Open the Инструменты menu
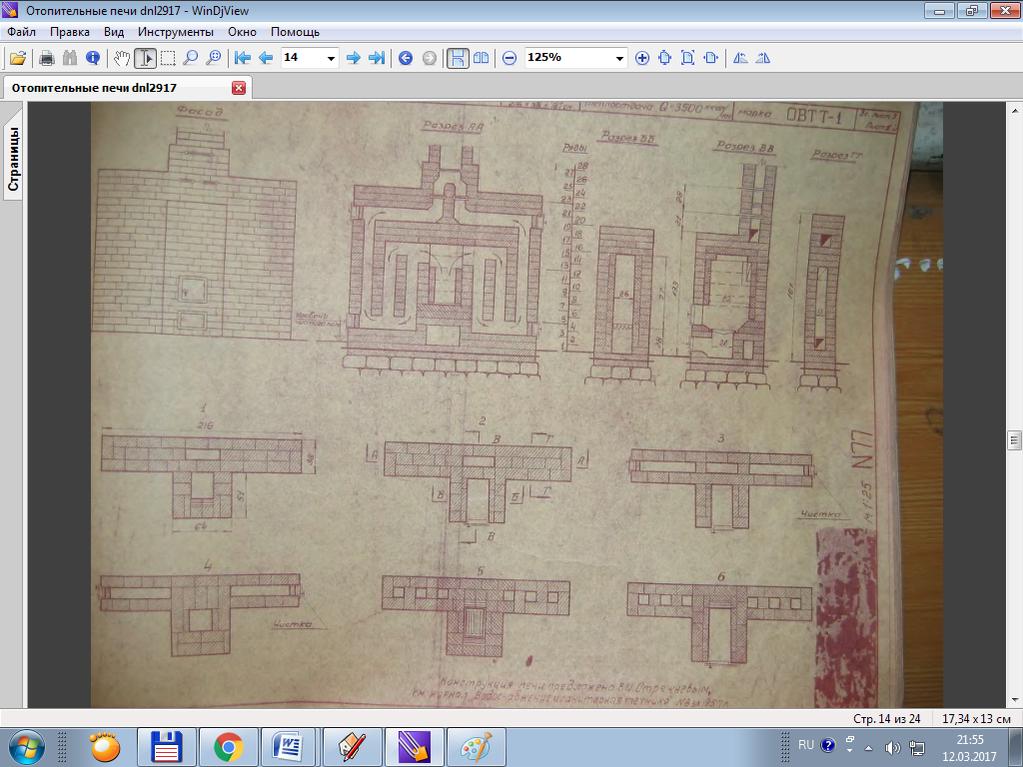 click(x=176, y=31)
